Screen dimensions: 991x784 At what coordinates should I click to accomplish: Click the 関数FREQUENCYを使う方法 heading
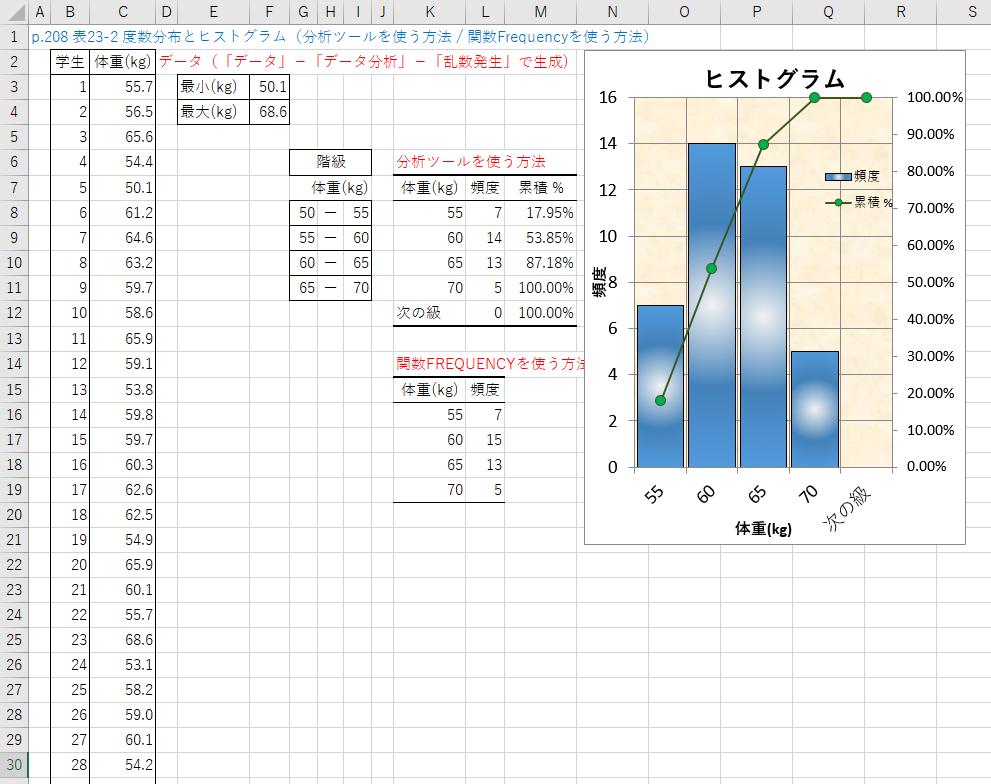[x=490, y=364]
